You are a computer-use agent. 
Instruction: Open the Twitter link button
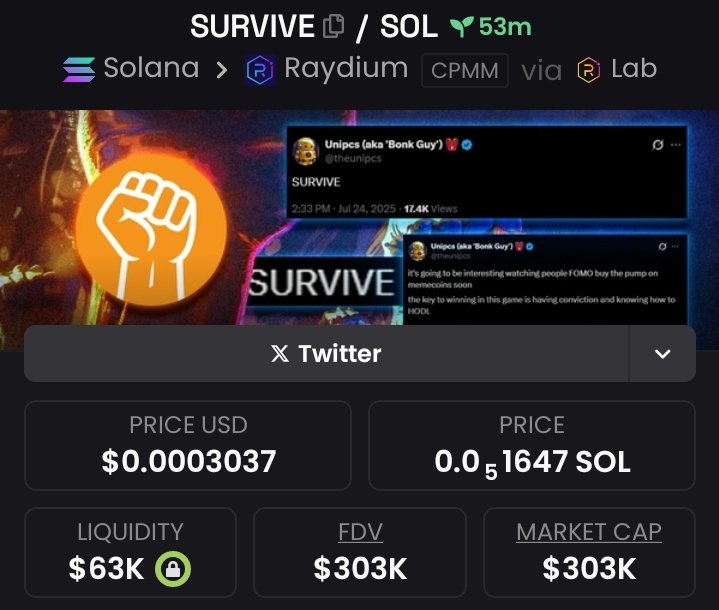326,354
